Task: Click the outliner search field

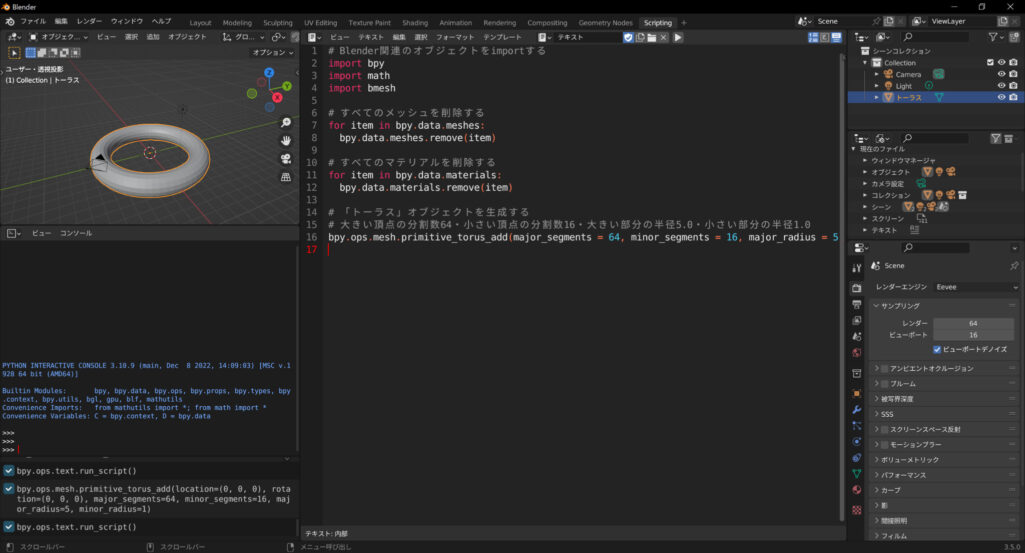Action: [x=934, y=37]
